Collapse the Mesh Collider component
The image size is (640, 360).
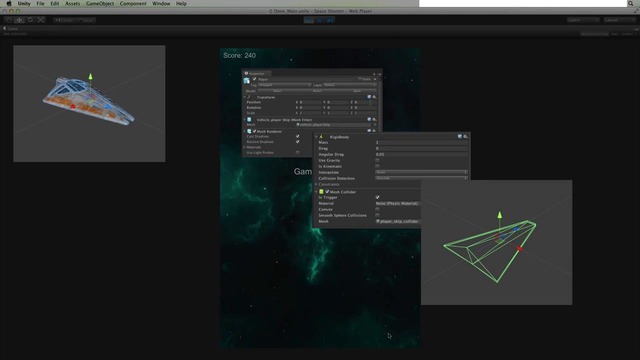click(316, 191)
